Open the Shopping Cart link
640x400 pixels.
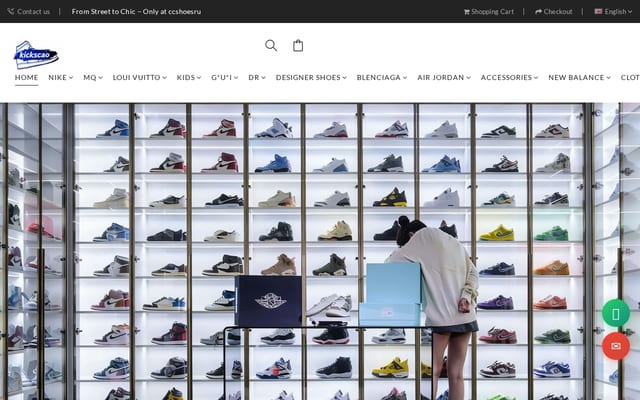point(492,12)
